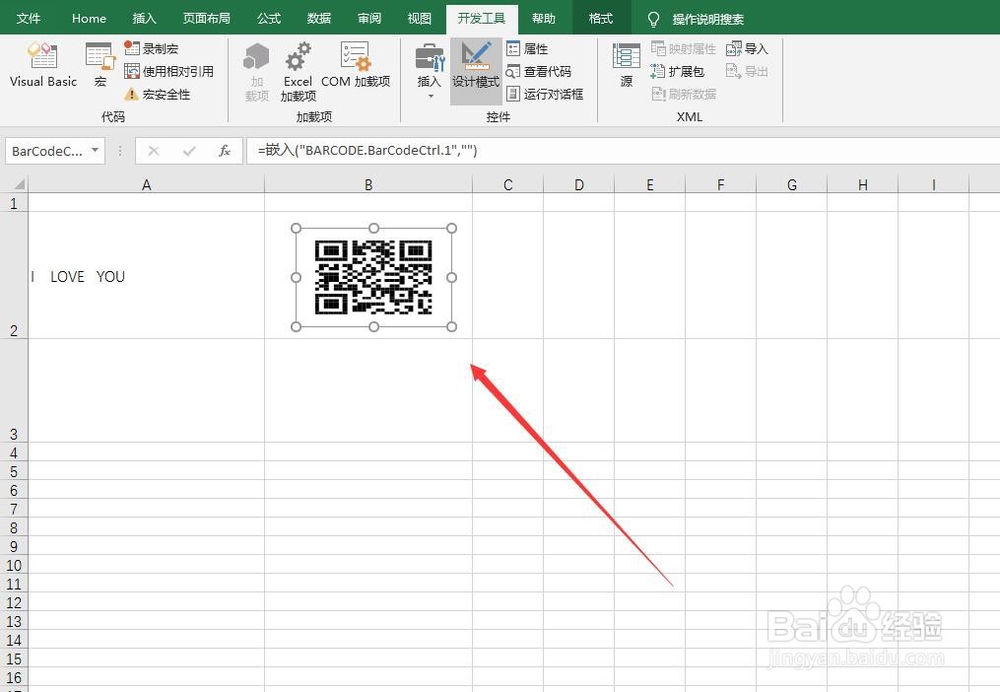Open COM 加载项 add-ins dialog
1000x692 pixels.
[355, 64]
